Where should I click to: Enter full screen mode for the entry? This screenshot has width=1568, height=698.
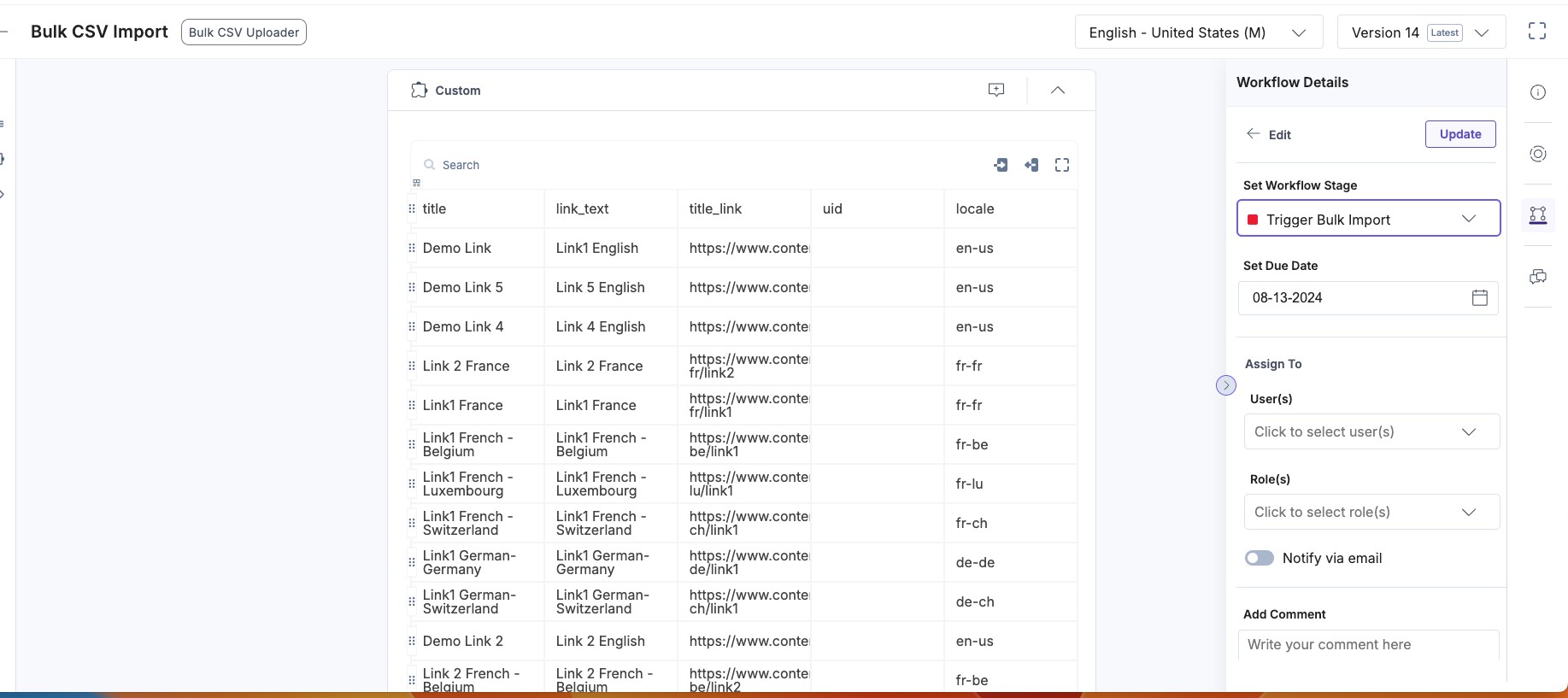[1537, 32]
